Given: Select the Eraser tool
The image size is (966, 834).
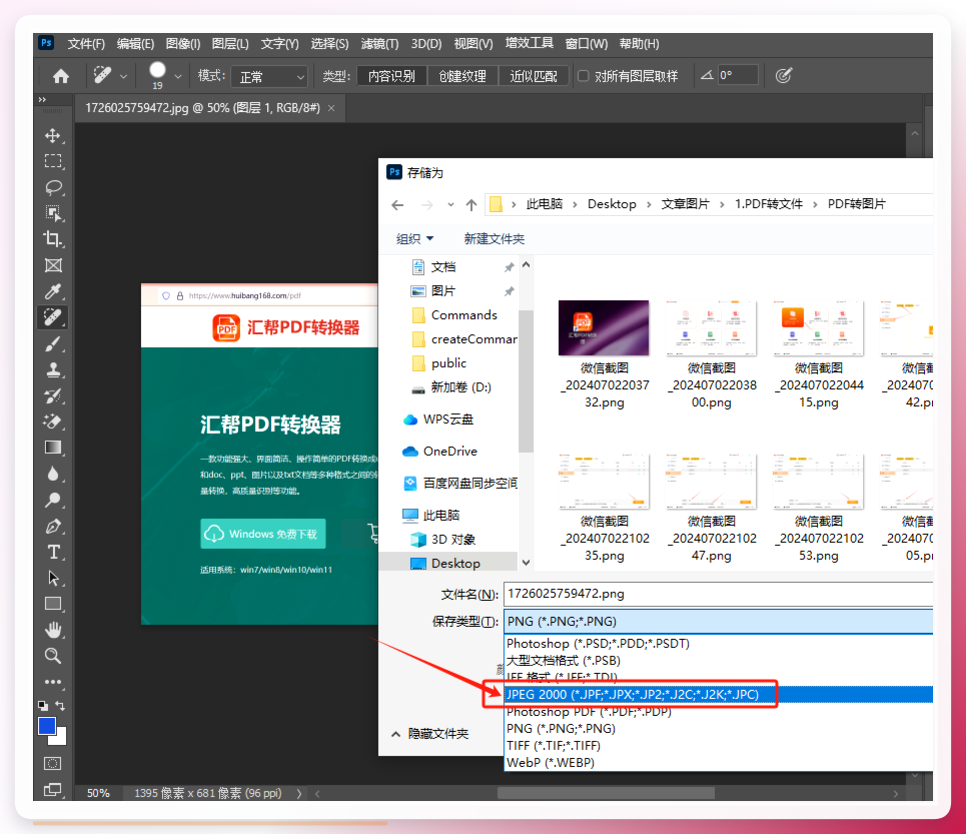Looking at the screenshot, I should (53, 421).
